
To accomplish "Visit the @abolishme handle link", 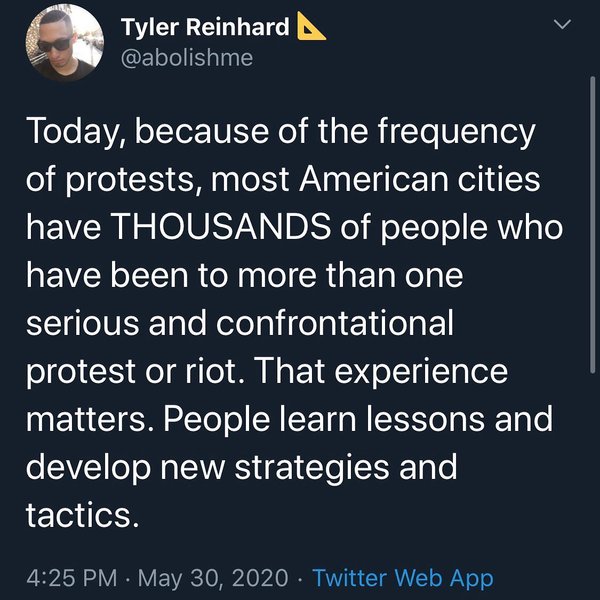I will [187, 58].
